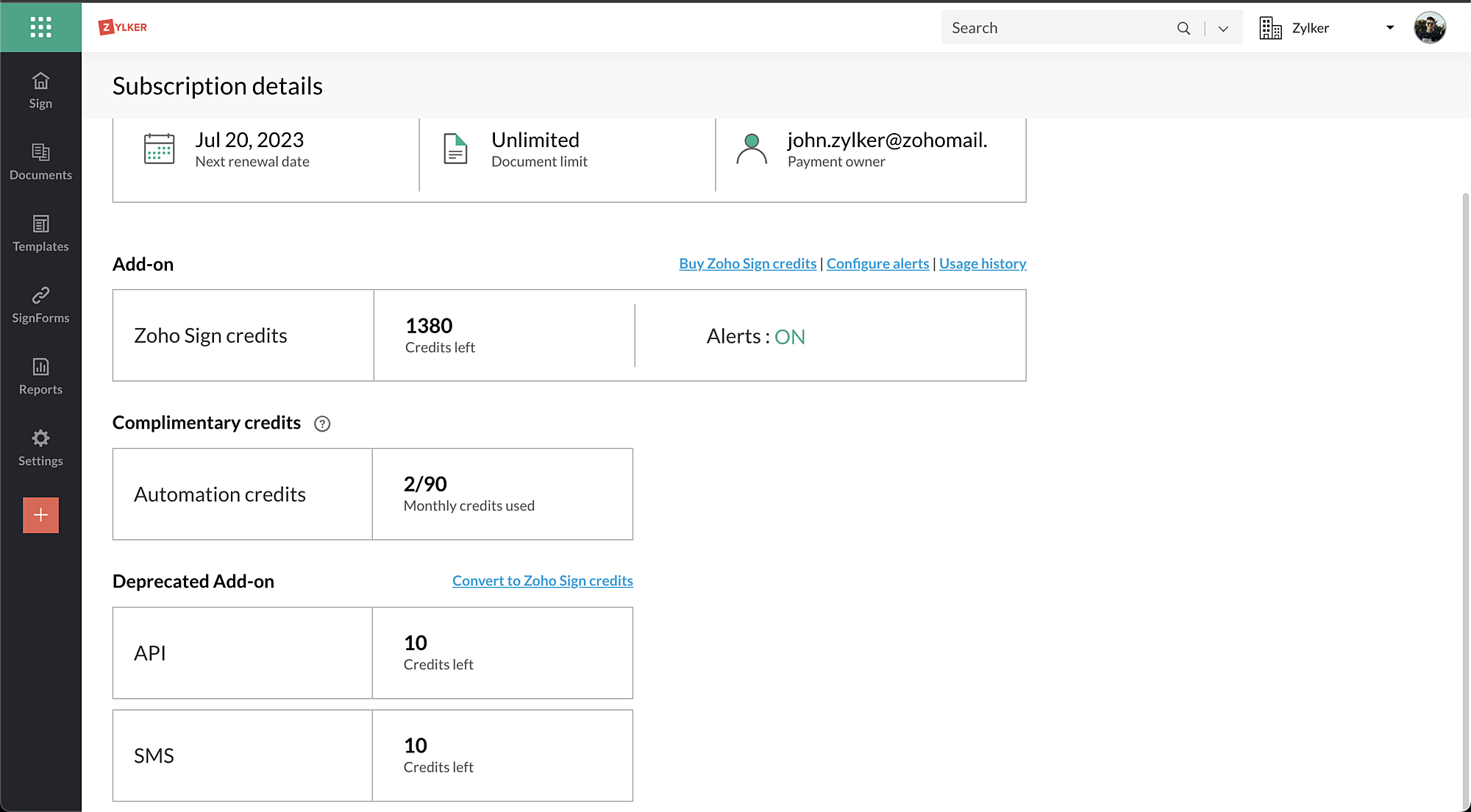
Task: Open Configure alerts link
Action: pos(877,263)
